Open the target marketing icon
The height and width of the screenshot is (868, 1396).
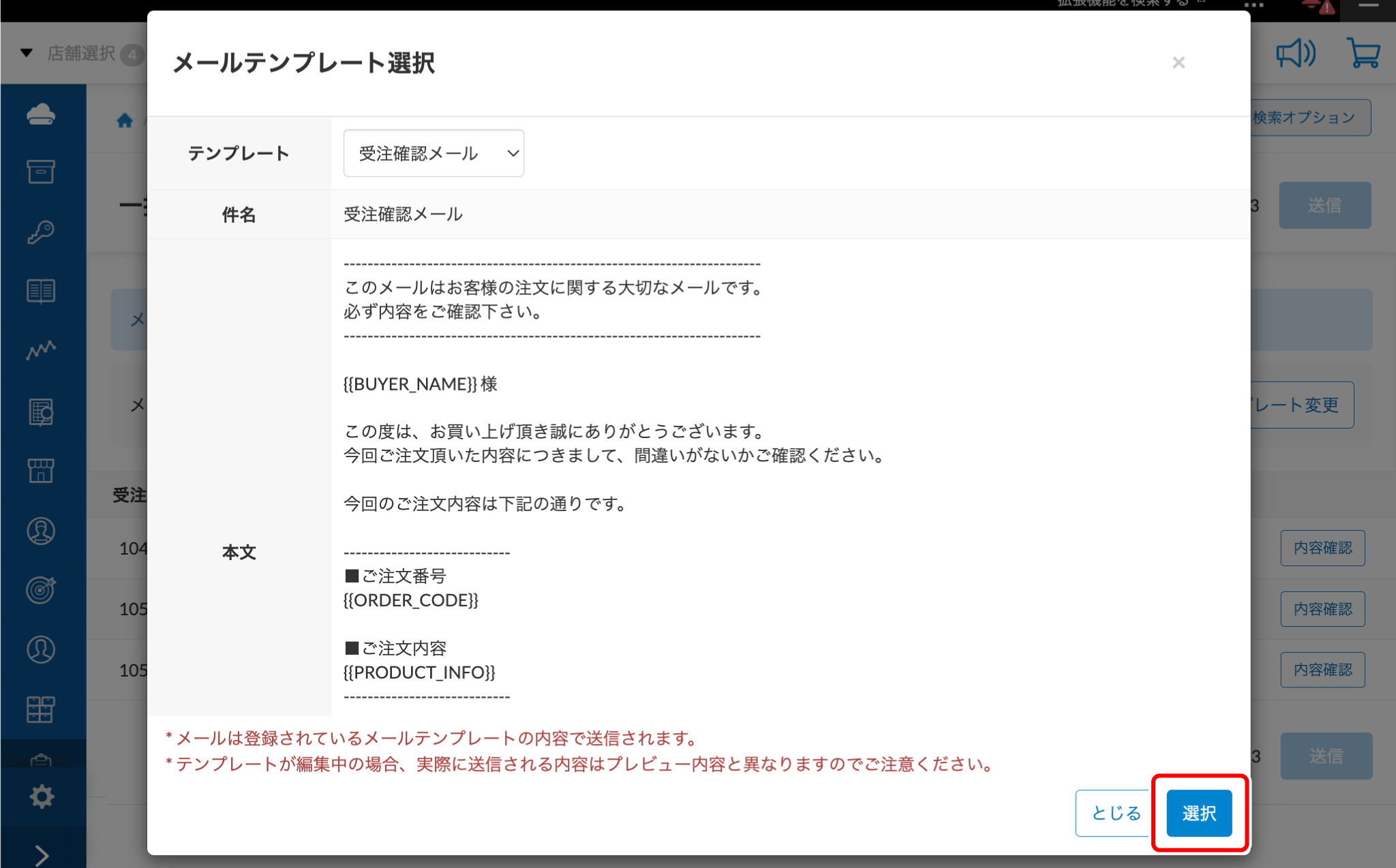pos(41,590)
